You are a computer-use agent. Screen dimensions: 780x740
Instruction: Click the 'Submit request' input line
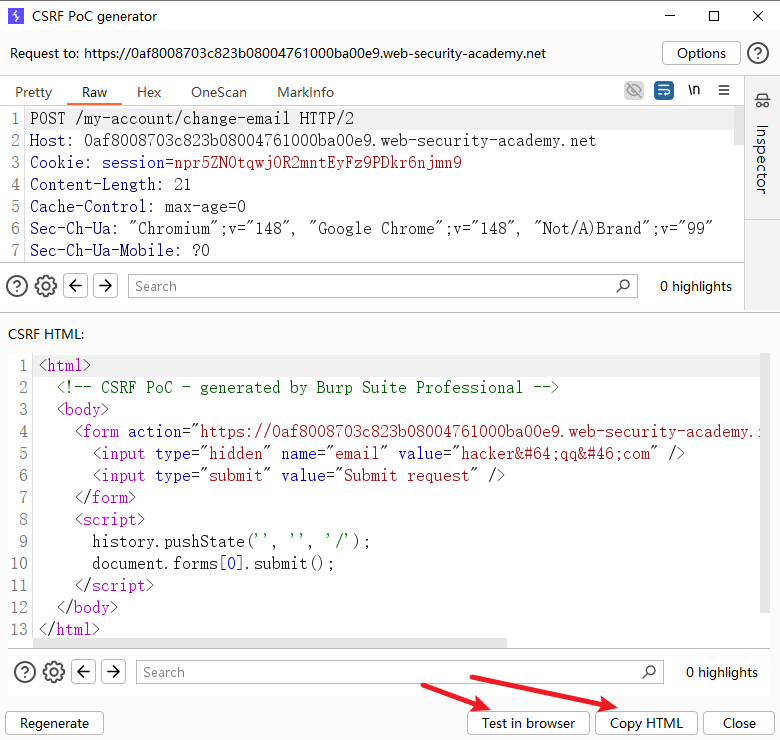coord(298,475)
